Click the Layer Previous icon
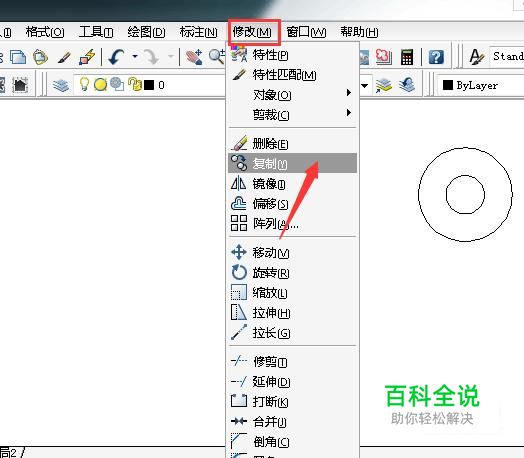This screenshot has width=524, height=458. 407,85
